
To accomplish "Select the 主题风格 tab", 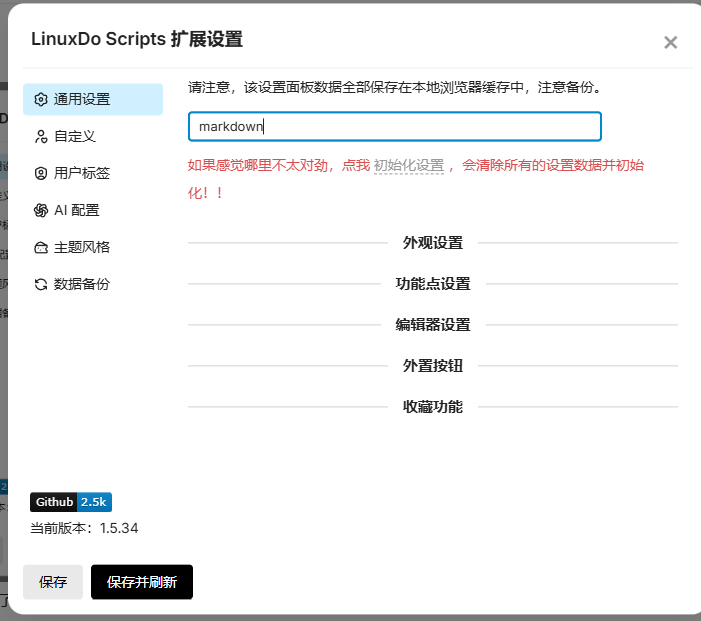I will pos(93,247).
